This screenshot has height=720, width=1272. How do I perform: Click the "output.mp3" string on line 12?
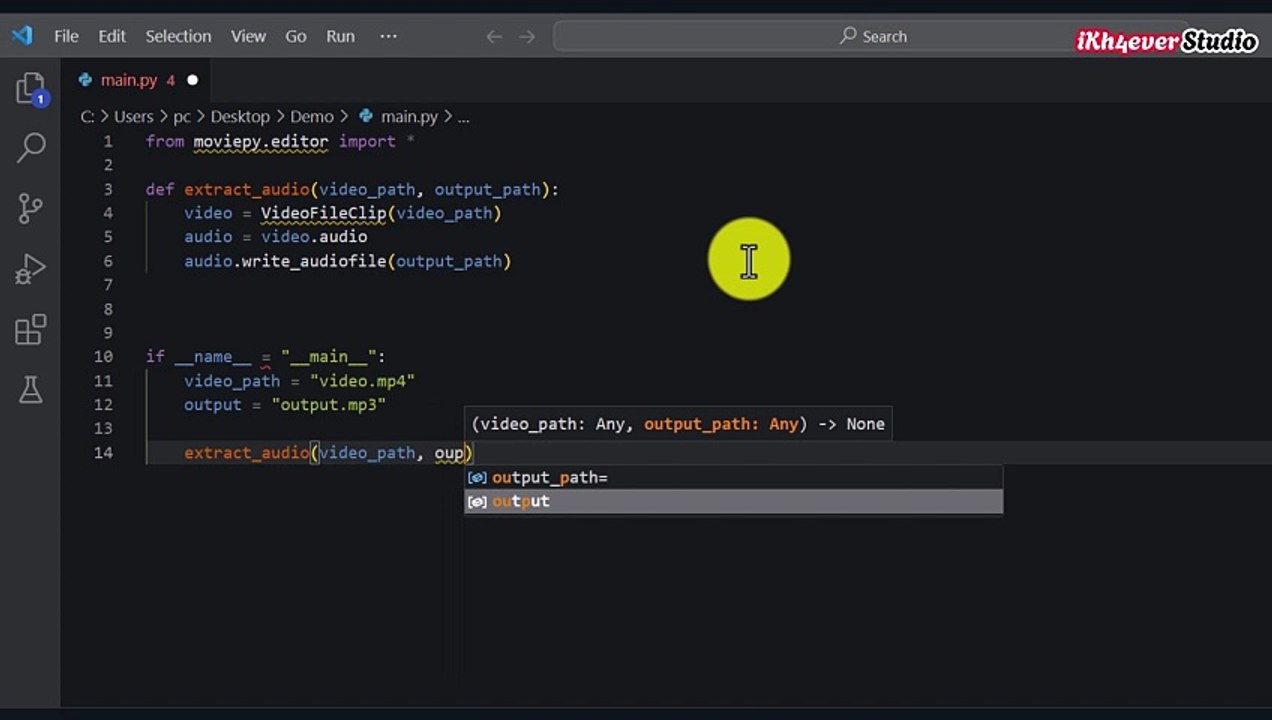(329, 404)
